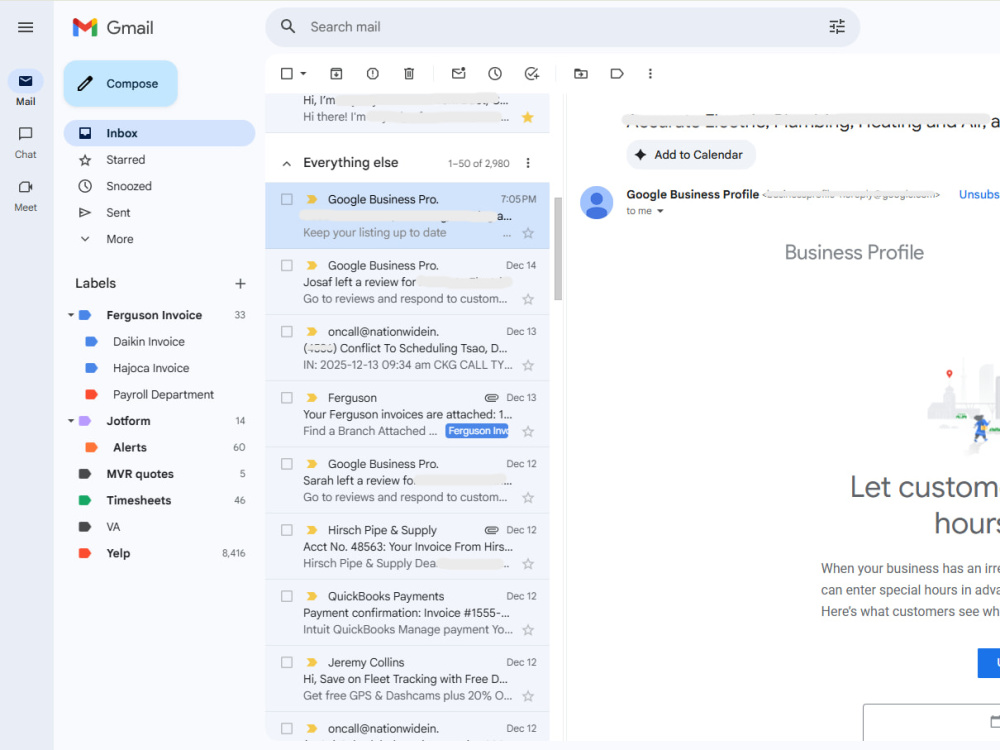Image resolution: width=1000 pixels, height=750 pixels.
Task: Open the Yelp label
Action: pyautogui.click(x=159, y=554)
